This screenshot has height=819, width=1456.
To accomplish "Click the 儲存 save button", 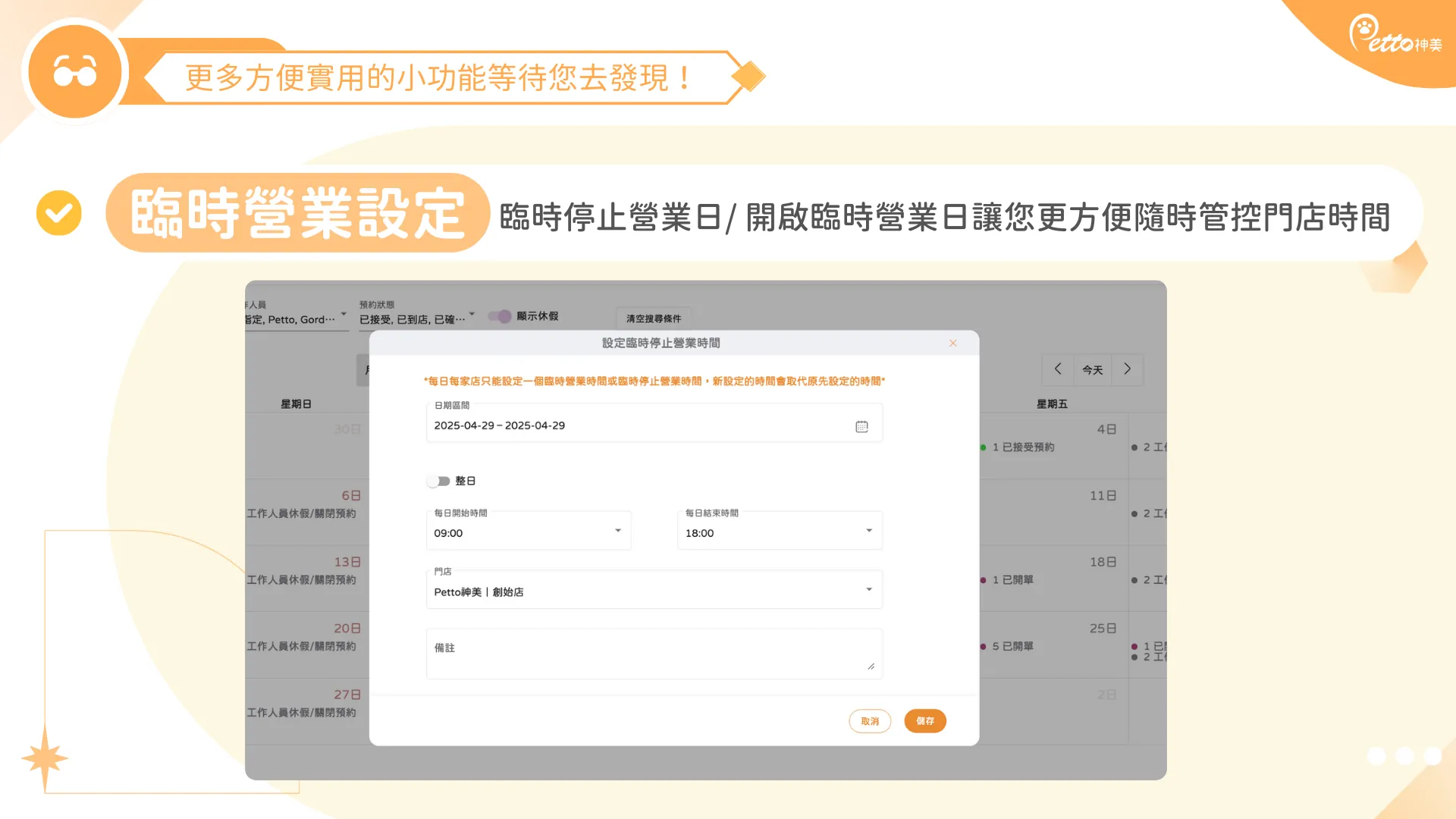I will click(x=925, y=721).
